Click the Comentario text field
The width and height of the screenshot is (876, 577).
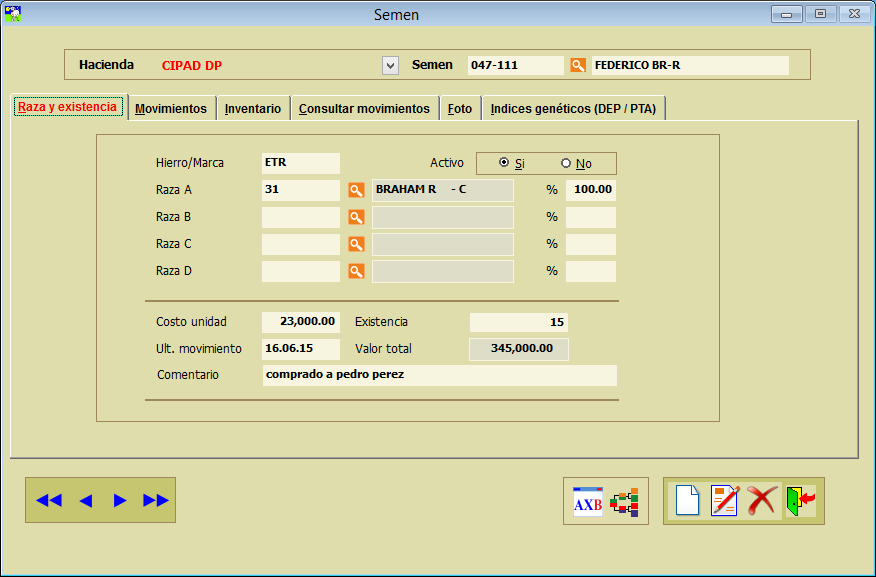pyautogui.click(x=439, y=375)
